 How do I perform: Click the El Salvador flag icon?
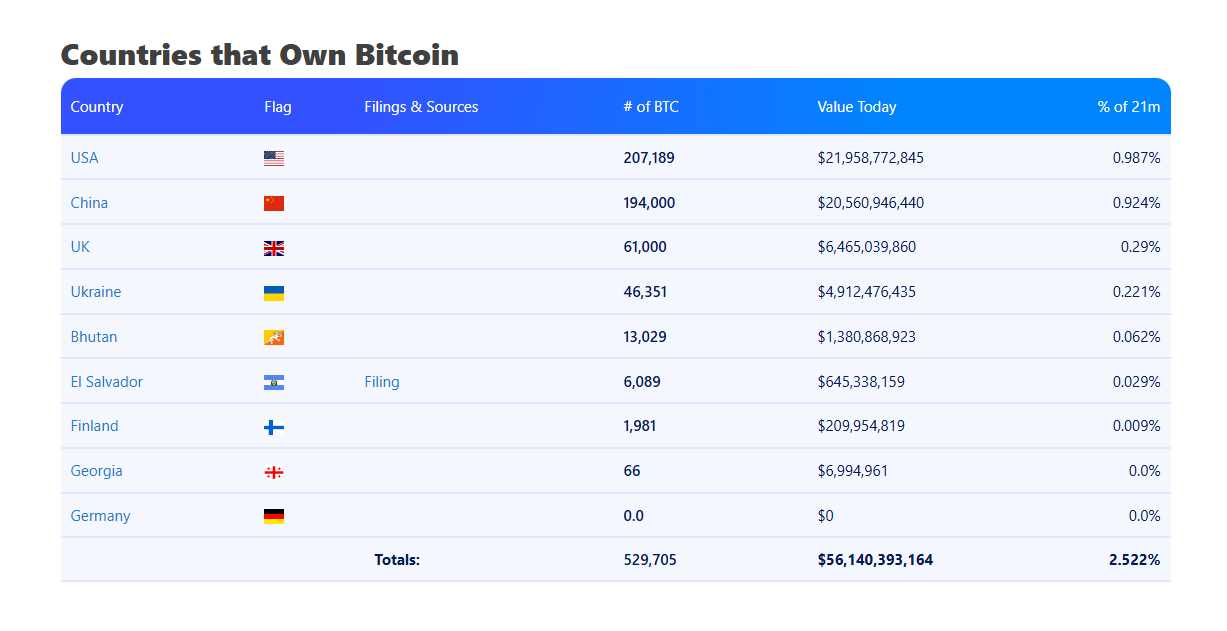[x=274, y=382]
